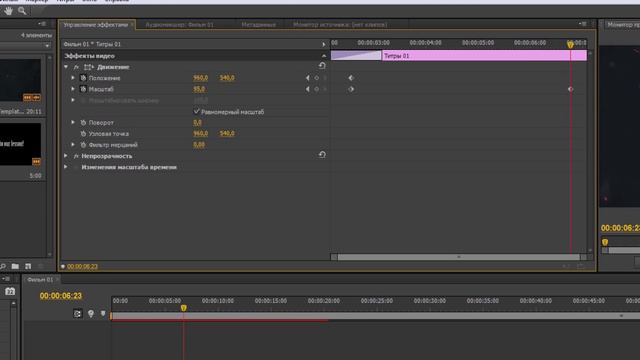Open the Метаданные tab
This screenshot has height=360, width=640.
[258, 24]
